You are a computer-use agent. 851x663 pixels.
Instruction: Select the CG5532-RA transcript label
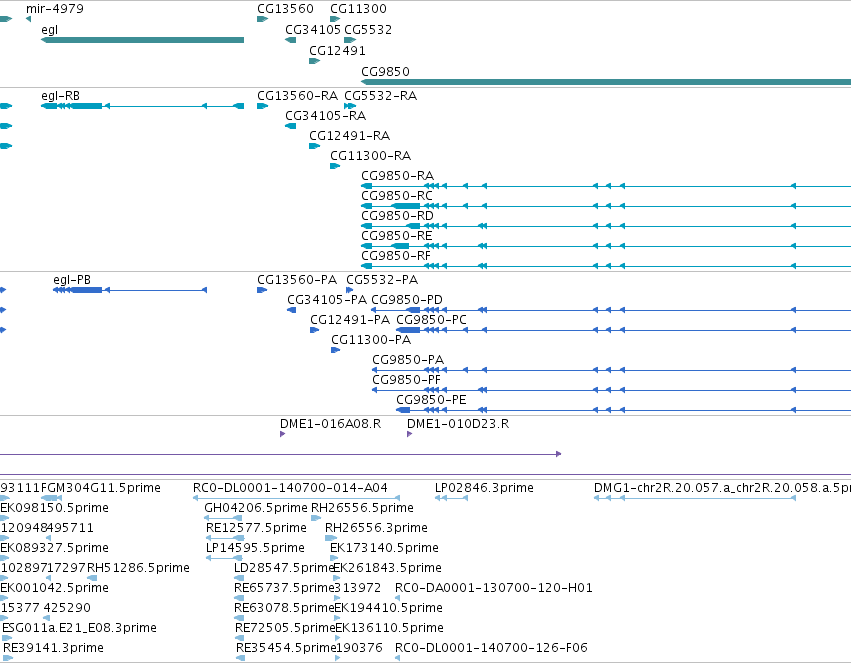(380, 96)
